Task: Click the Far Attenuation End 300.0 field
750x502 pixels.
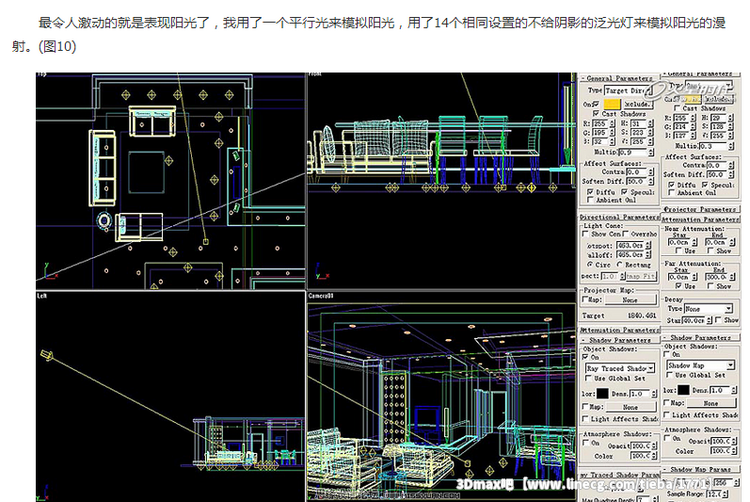Action: [717, 277]
